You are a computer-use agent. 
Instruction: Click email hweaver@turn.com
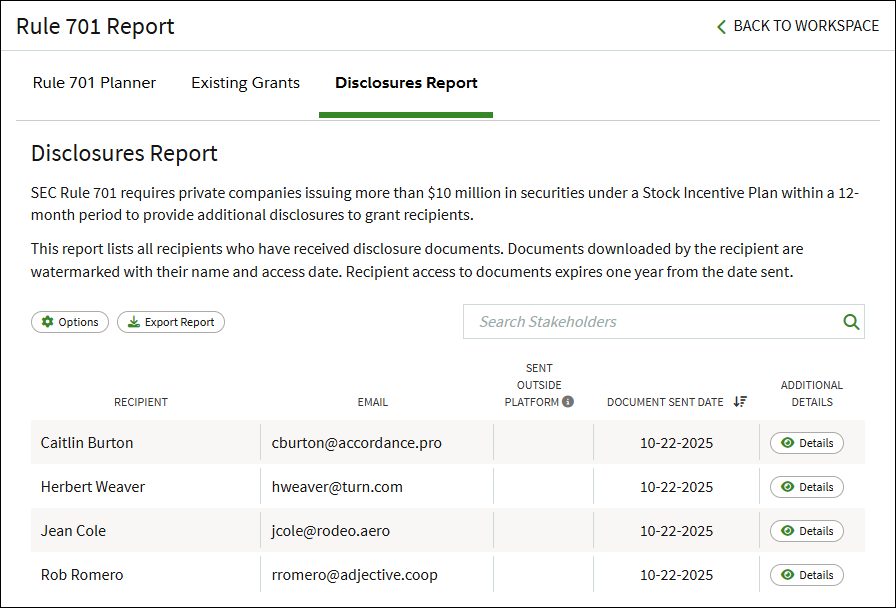[x=337, y=487]
